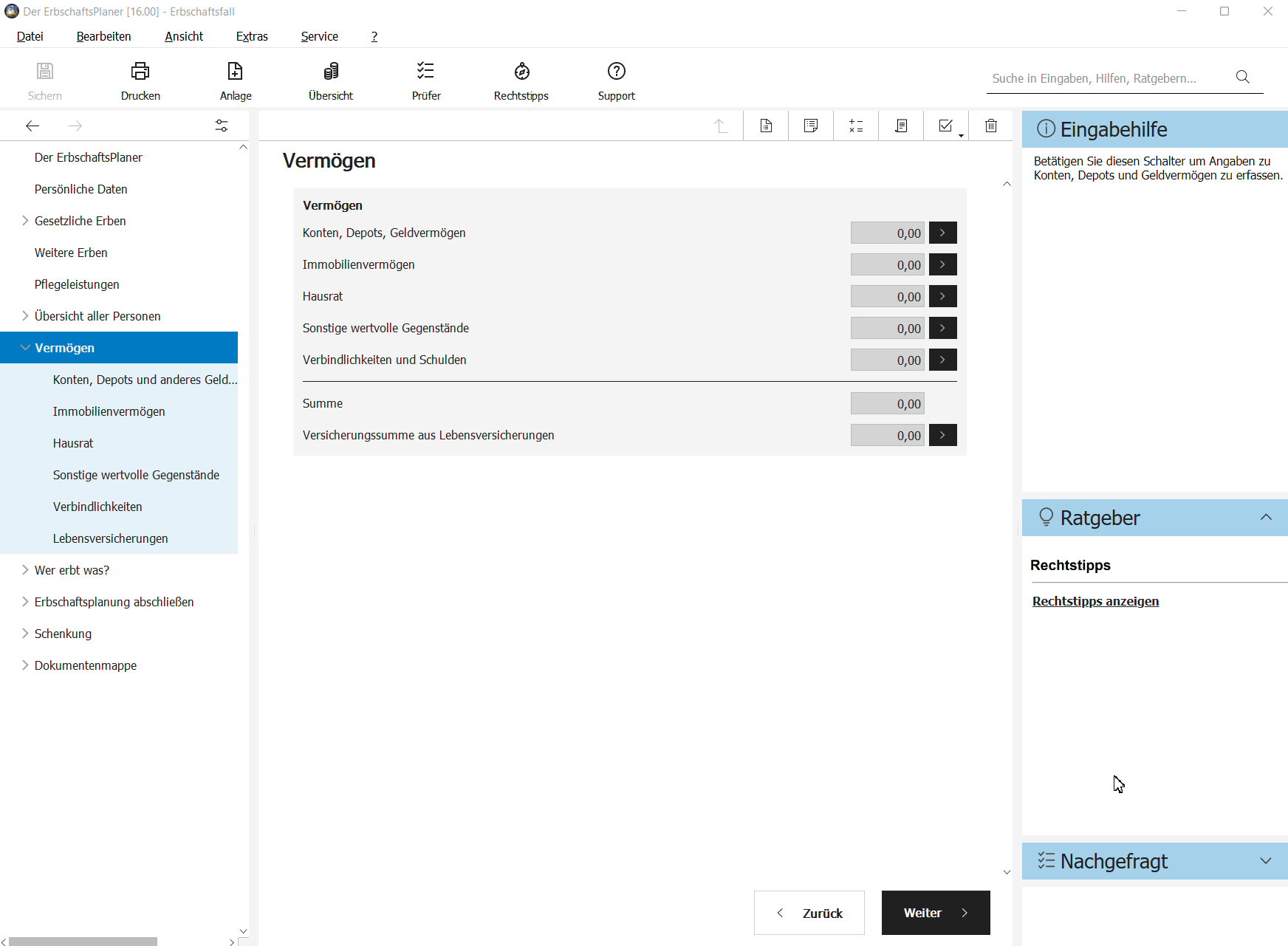Open the Bearbeiten menu
The height and width of the screenshot is (946, 1288).
pos(103,36)
